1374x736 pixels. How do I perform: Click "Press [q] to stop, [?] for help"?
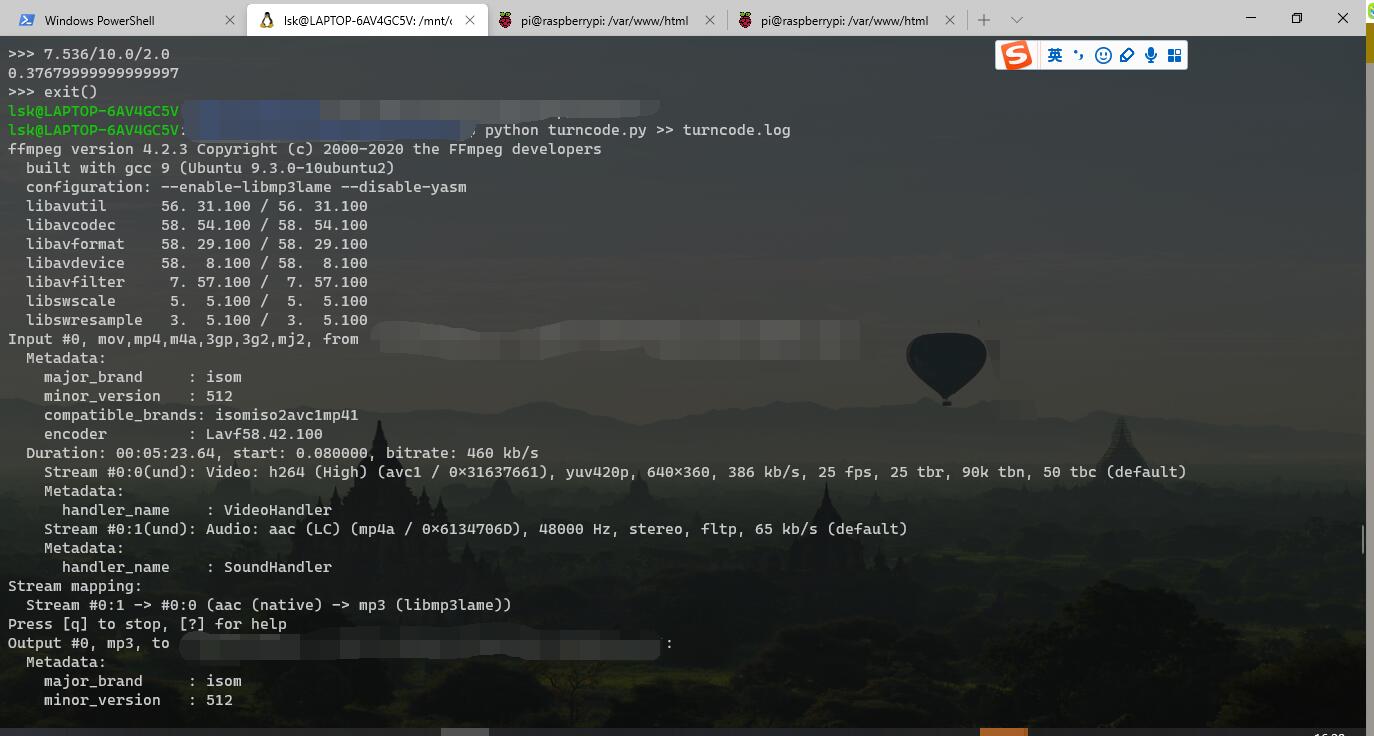147,624
